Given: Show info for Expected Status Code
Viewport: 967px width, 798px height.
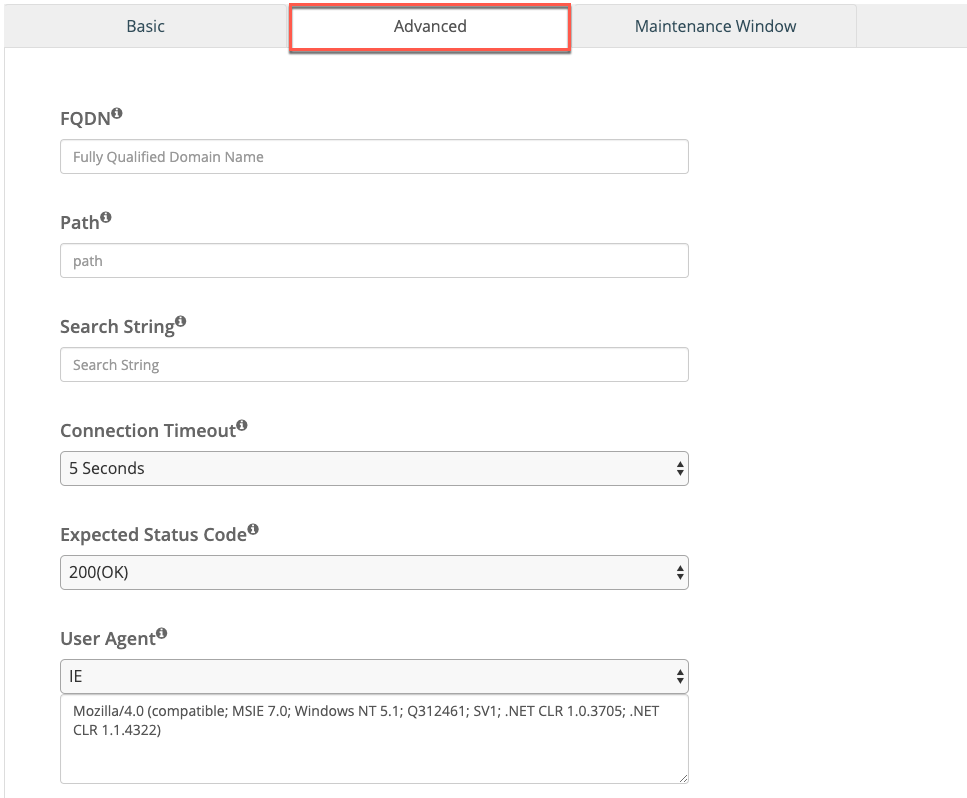Looking at the screenshot, I should 253,530.
